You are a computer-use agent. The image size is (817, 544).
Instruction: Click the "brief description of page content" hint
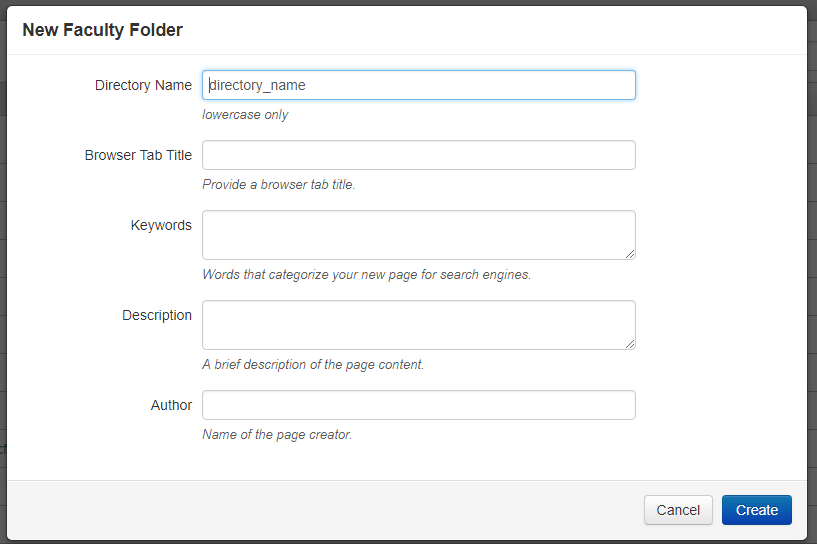313,364
